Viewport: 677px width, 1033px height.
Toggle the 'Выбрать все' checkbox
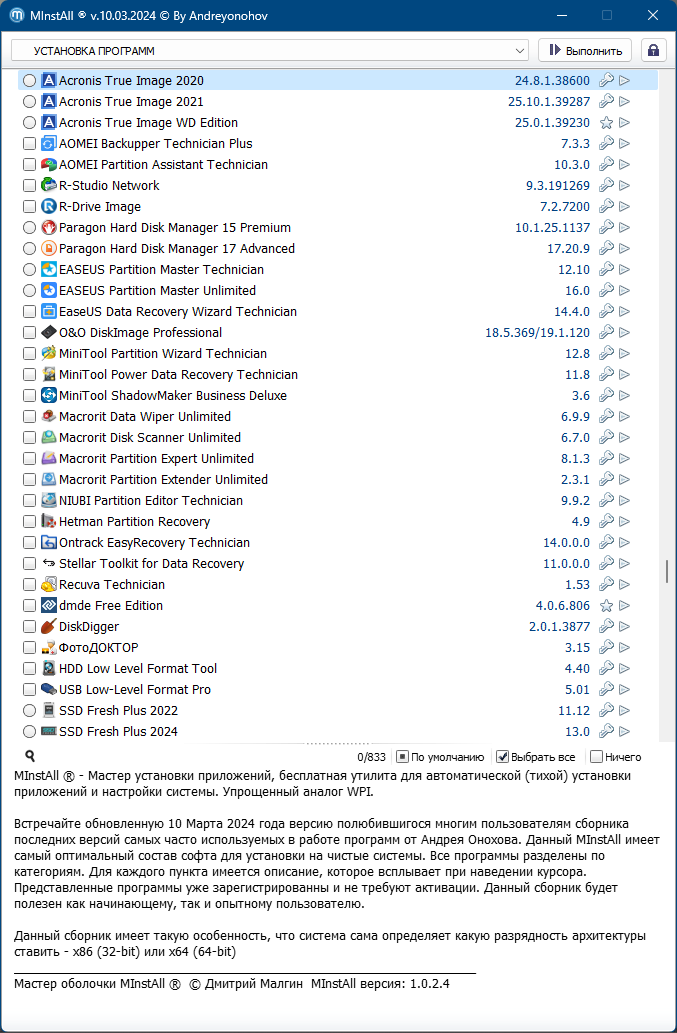tap(503, 757)
